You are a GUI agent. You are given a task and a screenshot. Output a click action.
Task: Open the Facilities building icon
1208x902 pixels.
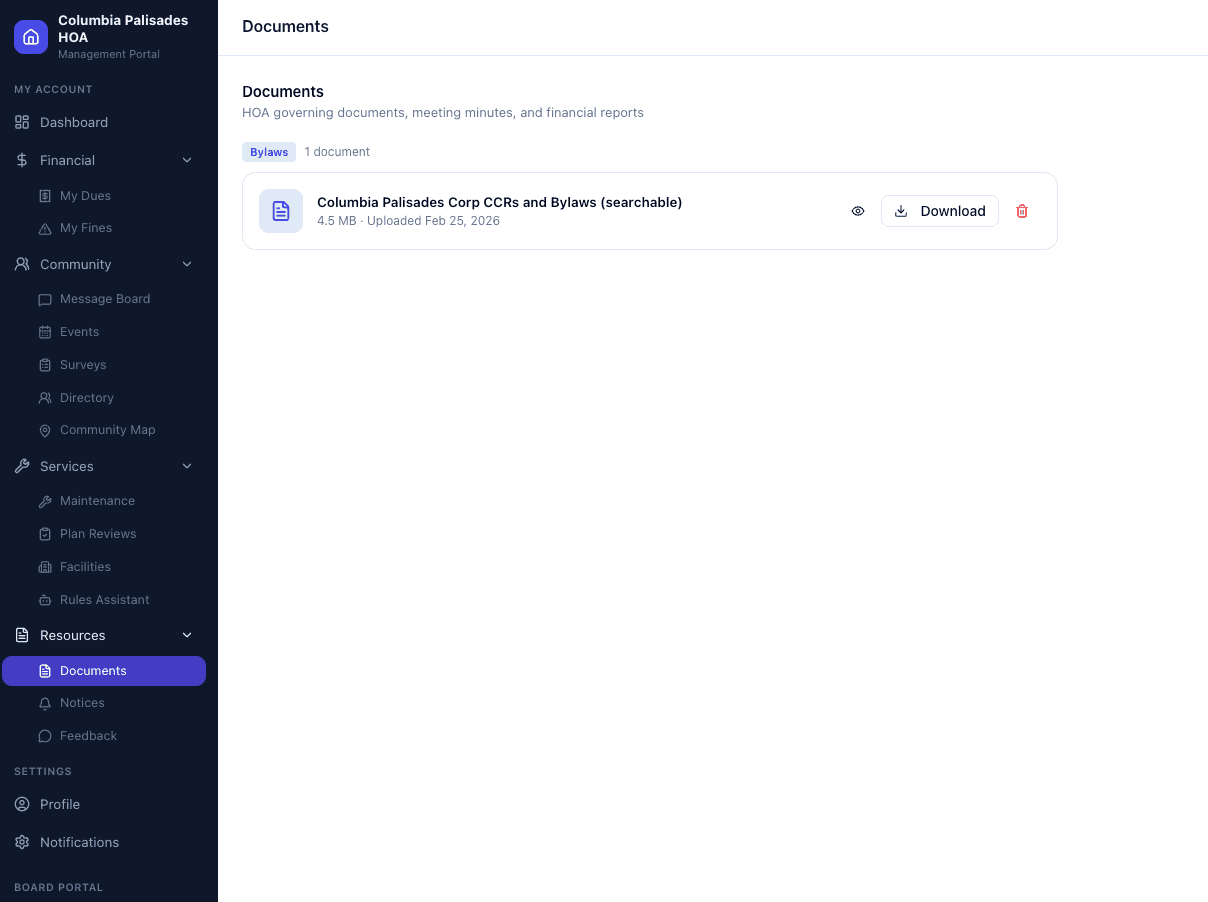(x=45, y=566)
